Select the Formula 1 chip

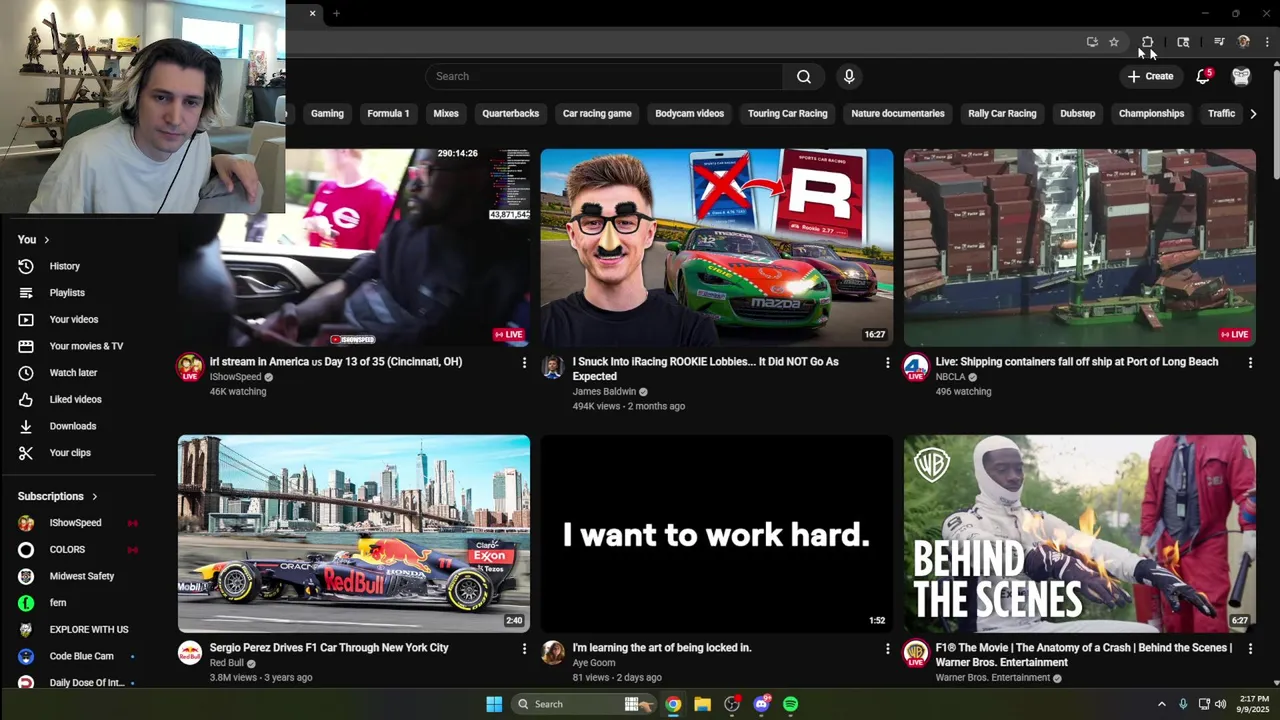[388, 113]
